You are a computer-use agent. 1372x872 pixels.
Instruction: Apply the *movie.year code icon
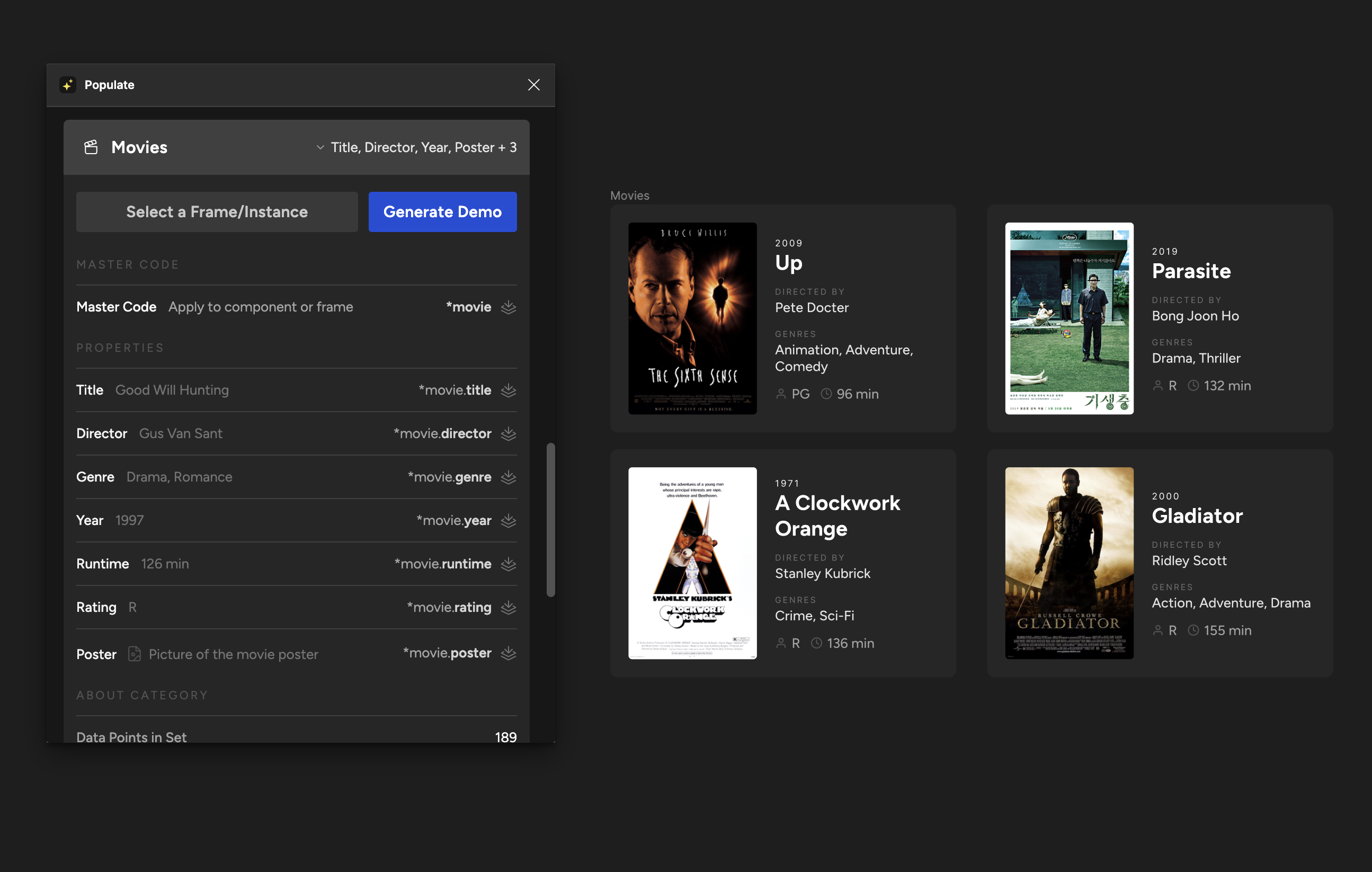pyautogui.click(x=508, y=520)
